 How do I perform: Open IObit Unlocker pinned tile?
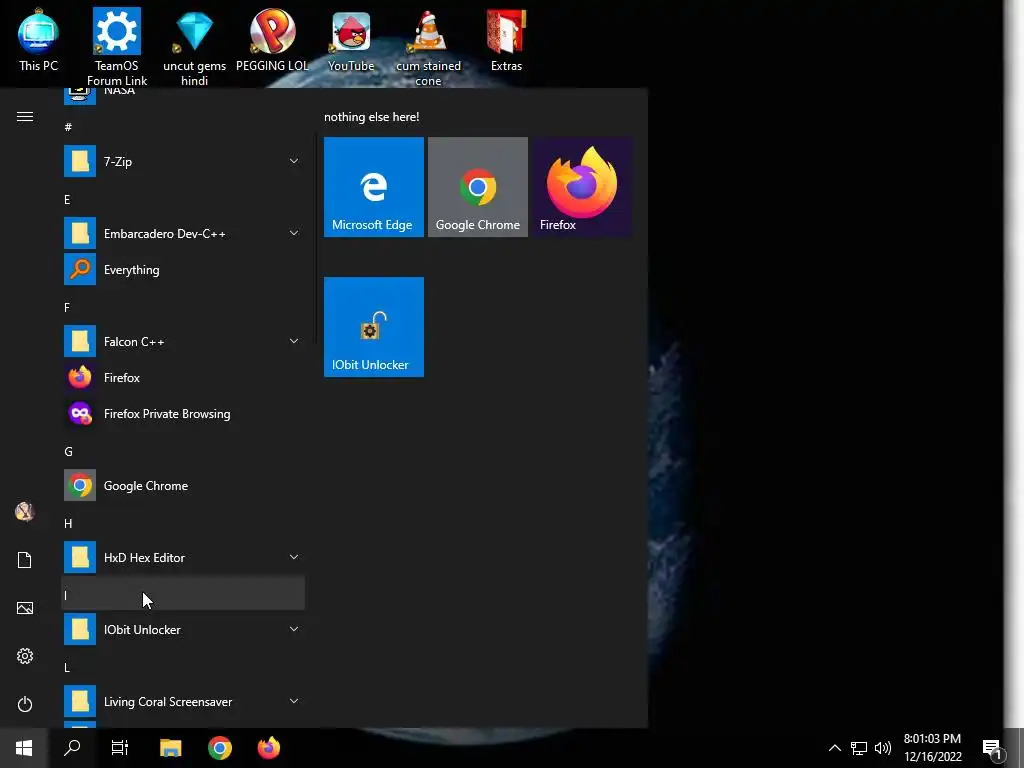pyautogui.click(x=374, y=327)
